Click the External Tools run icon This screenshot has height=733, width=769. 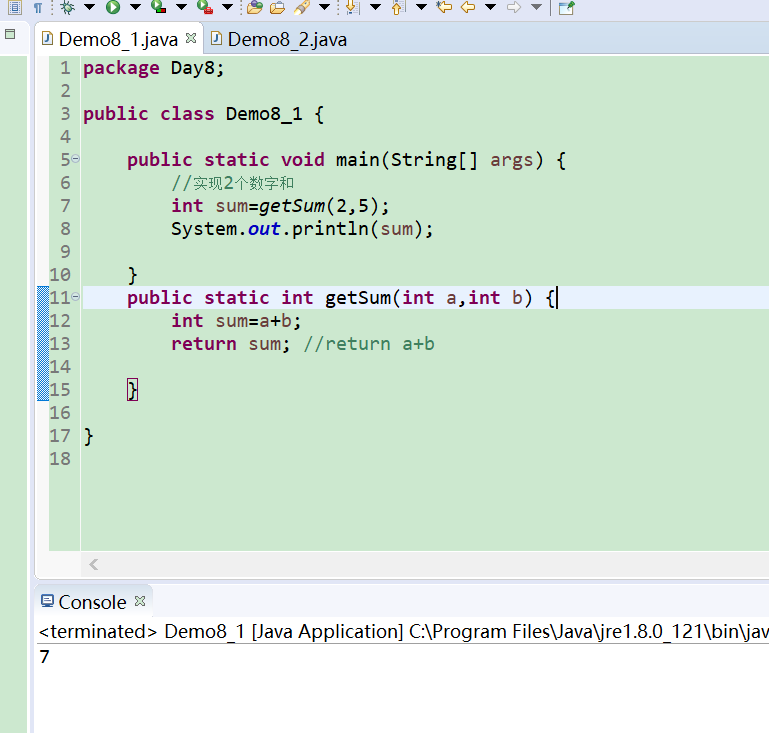(x=205, y=7)
